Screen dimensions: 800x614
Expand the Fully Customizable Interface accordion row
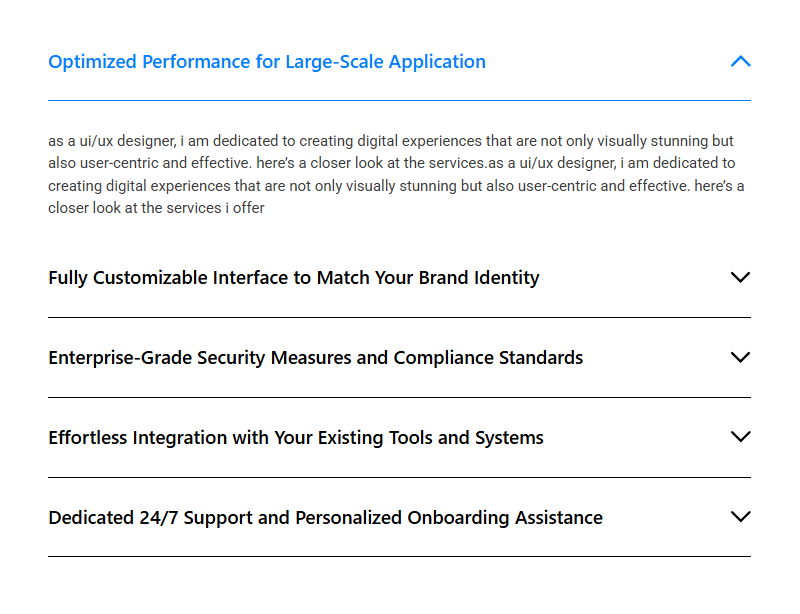click(400, 278)
